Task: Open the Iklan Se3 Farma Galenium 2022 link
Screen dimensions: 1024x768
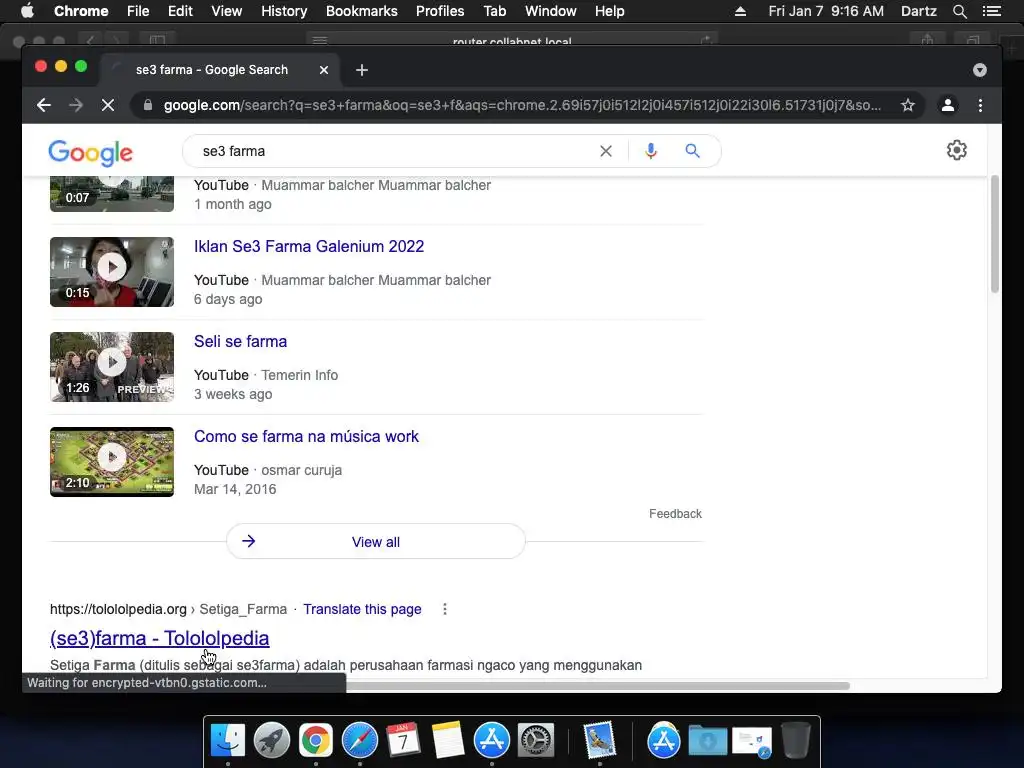Action: click(x=309, y=246)
